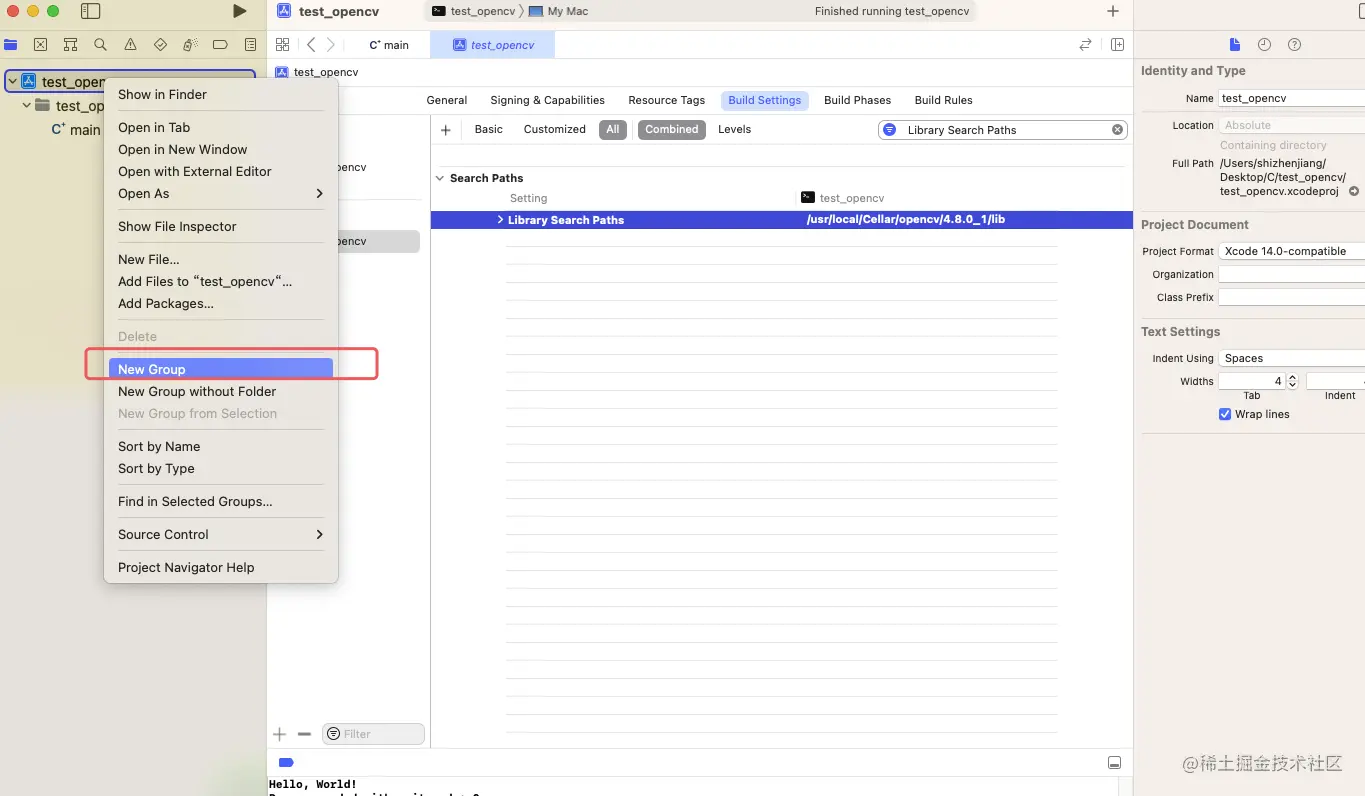The height and width of the screenshot is (796, 1365).
Task: Open the Issue navigator warning icon
Action: pyautogui.click(x=130, y=44)
